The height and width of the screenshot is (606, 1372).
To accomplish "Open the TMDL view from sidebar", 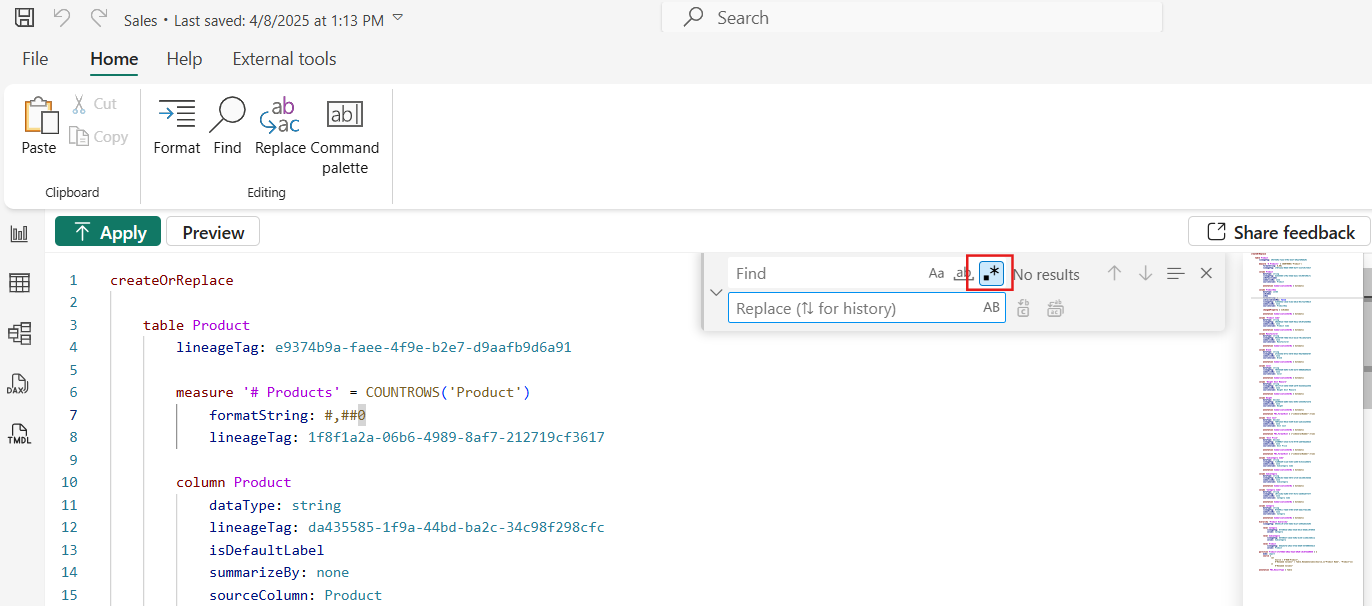I will [19, 434].
